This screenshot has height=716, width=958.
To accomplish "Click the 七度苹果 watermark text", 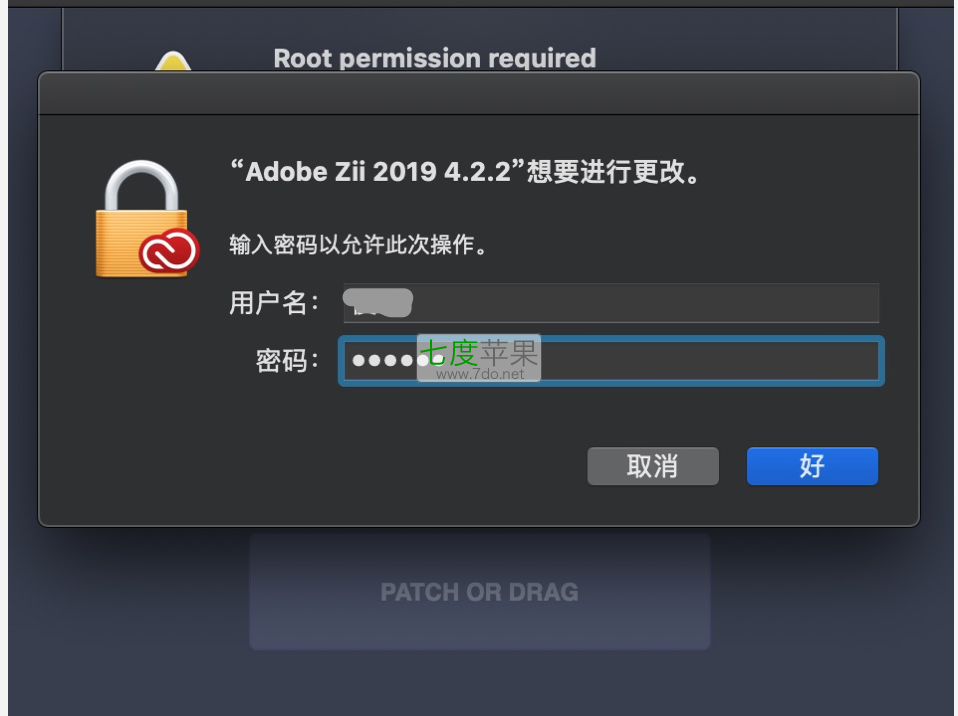I will [x=480, y=354].
